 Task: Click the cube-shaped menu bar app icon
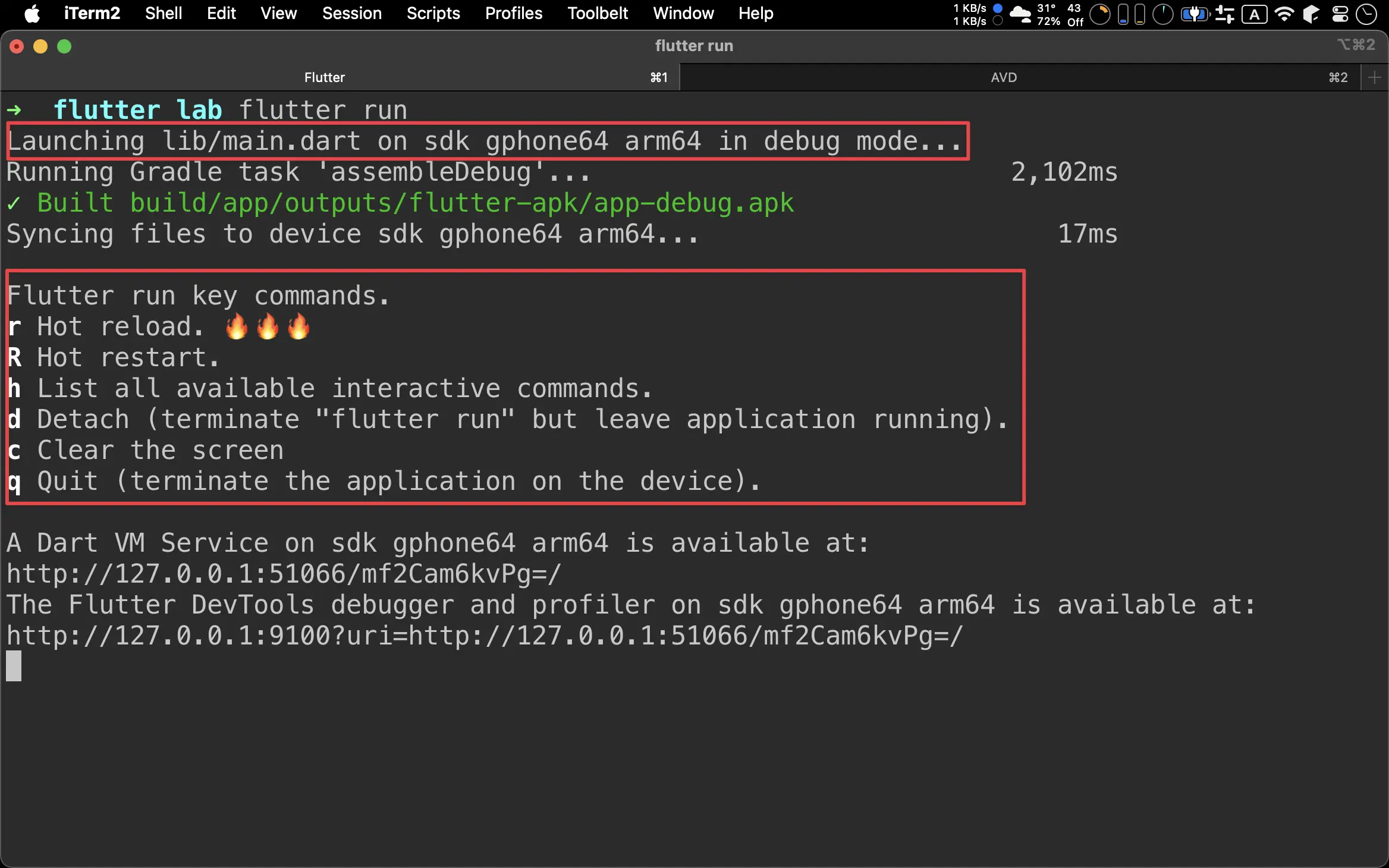coord(1311,14)
